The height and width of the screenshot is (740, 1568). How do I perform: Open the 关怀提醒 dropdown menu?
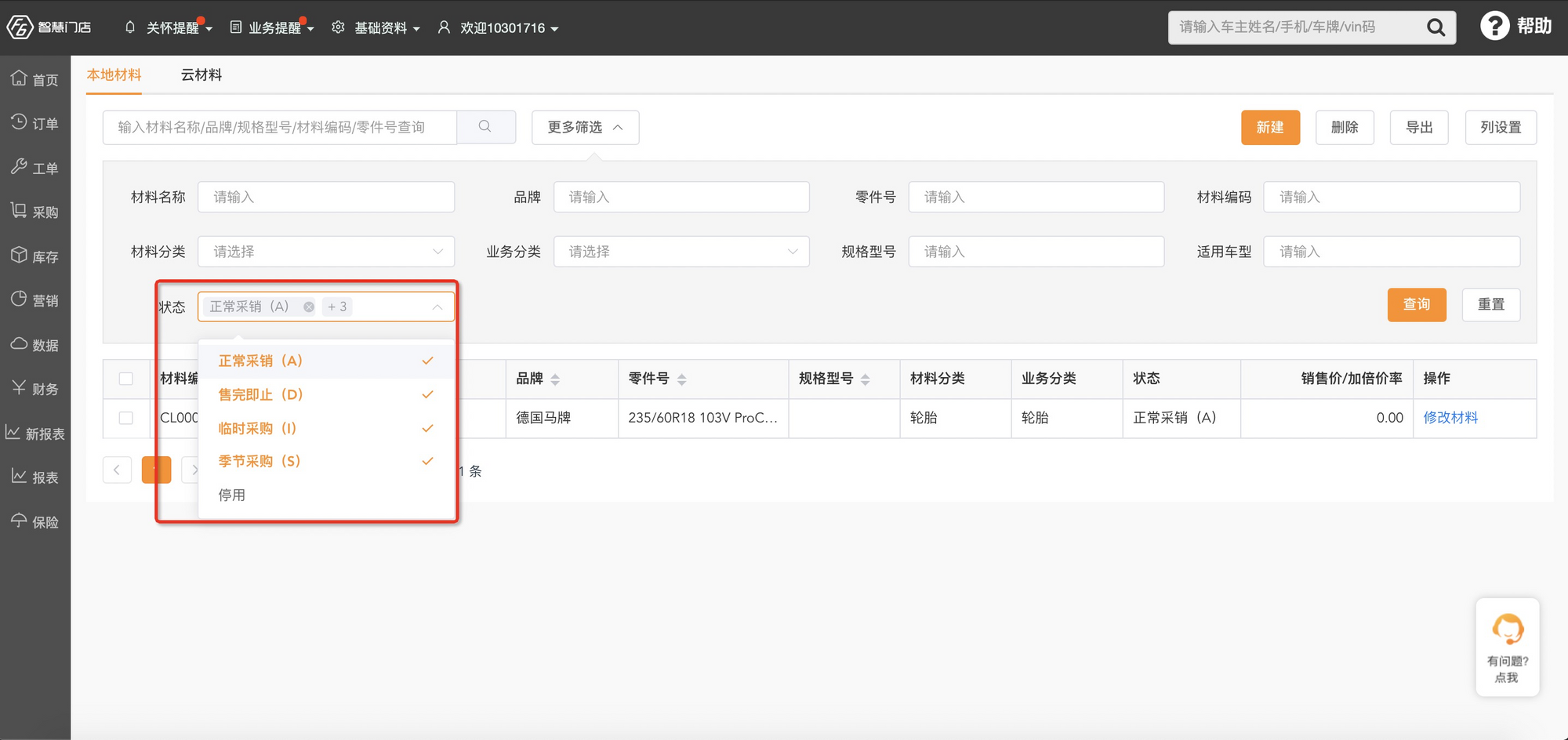point(168,28)
